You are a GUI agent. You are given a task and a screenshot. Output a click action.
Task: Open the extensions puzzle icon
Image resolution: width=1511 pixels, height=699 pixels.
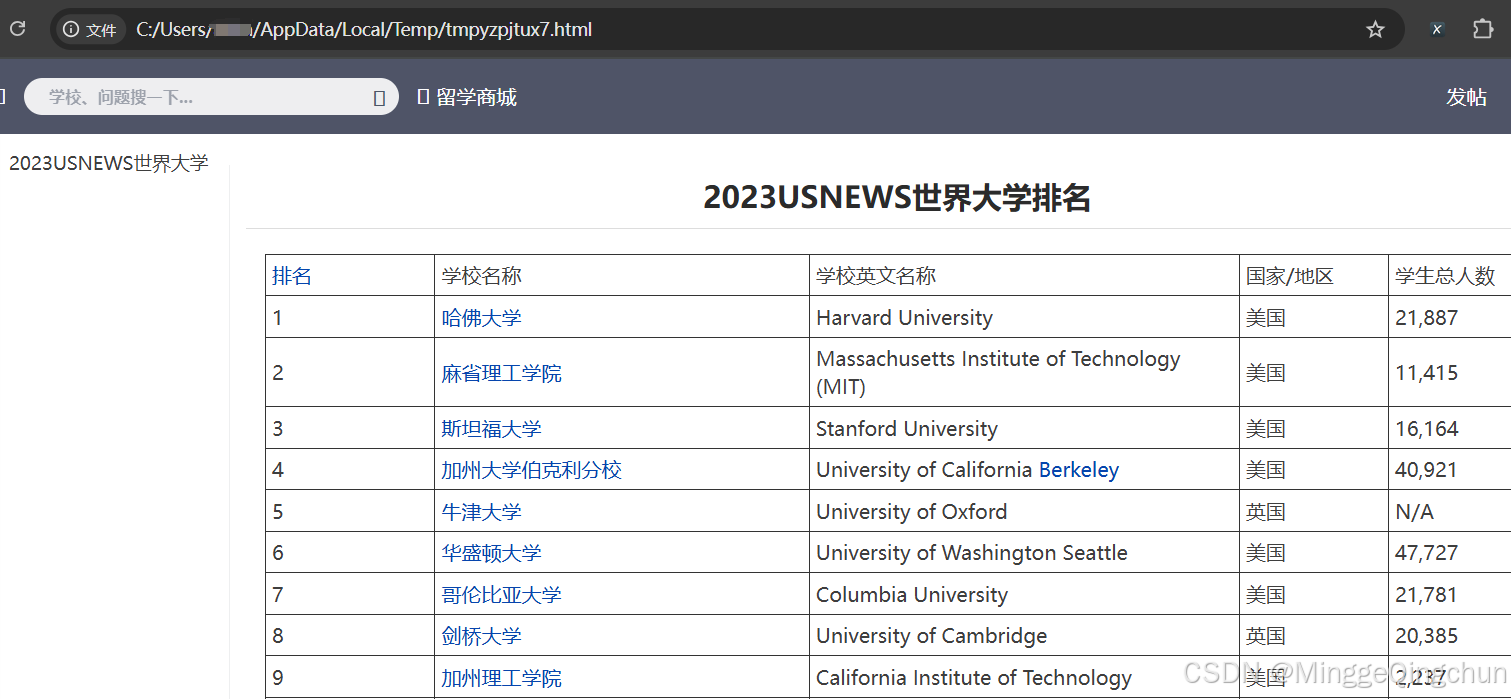coord(1483,30)
